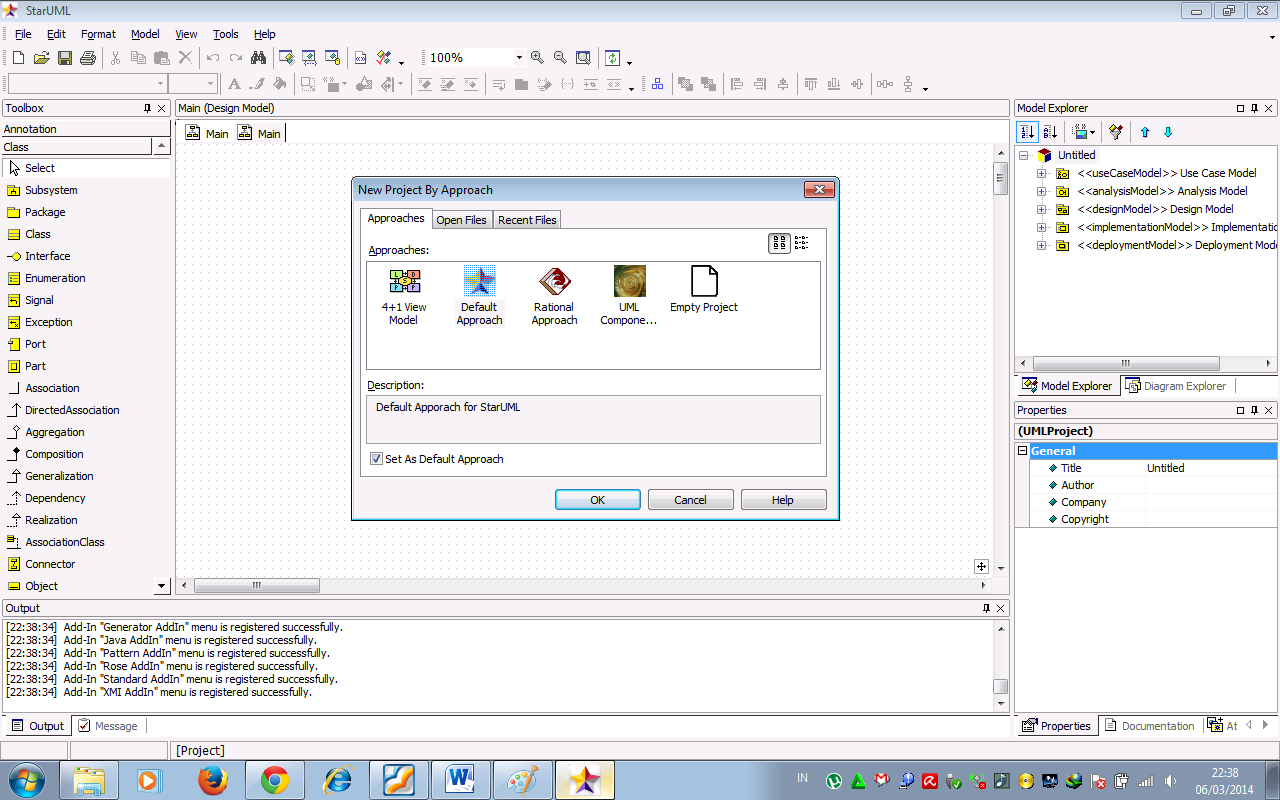This screenshot has height=800, width=1280.
Task: Click the Open file folder icon
Action: tap(41, 58)
